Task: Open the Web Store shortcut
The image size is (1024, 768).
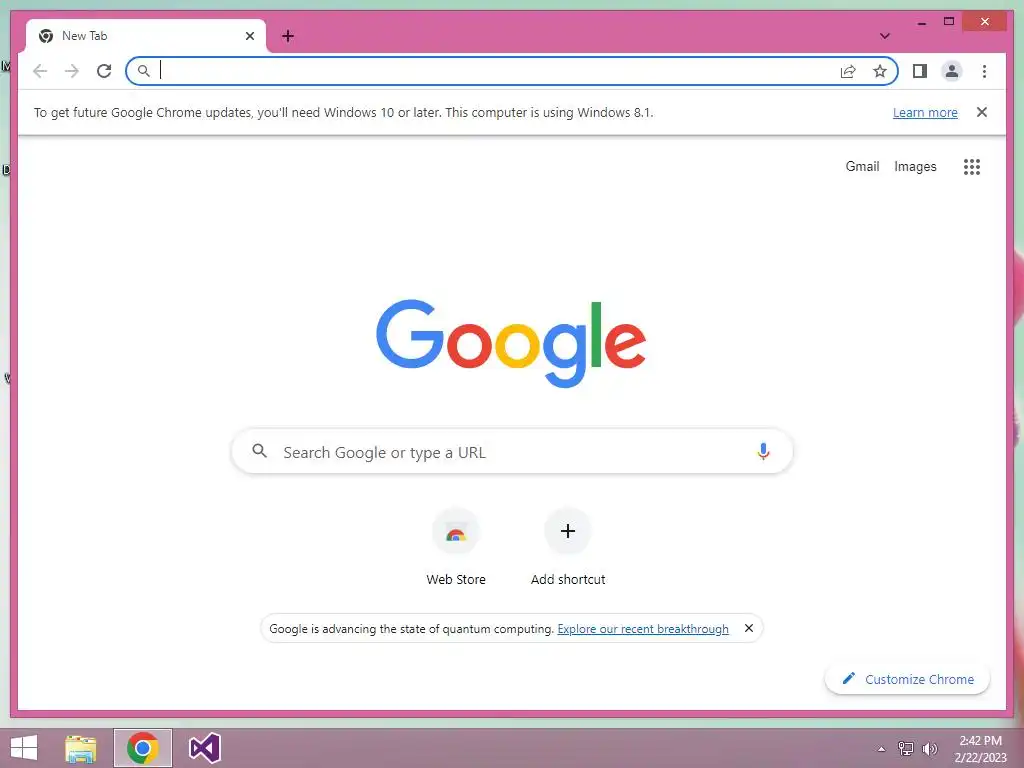Action: click(x=456, y=547)
